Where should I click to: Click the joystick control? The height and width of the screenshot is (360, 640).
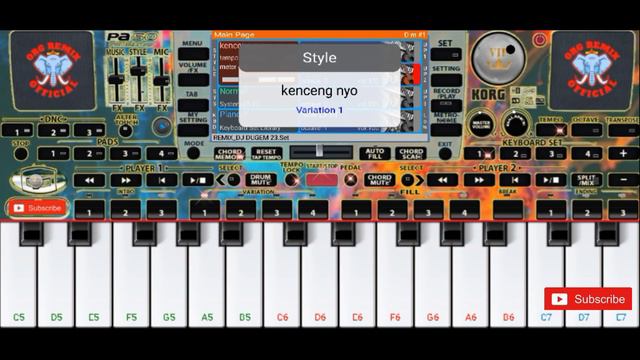click(37, 180)
